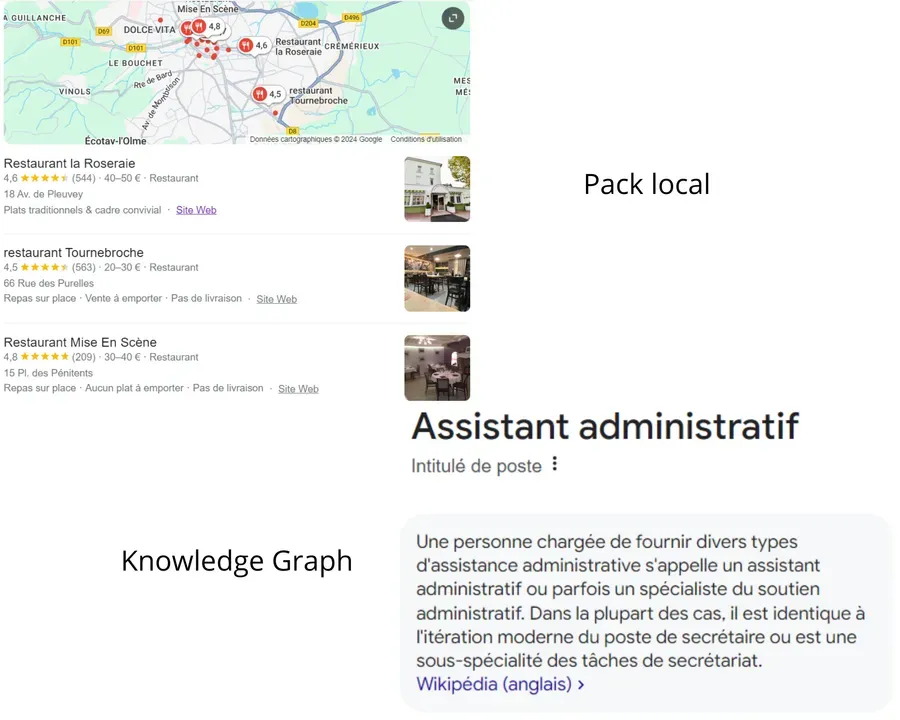900x720 pixels.
Task: Open Restaurant la Roseraie's Site Web link
Action: (x=196, y=210)
